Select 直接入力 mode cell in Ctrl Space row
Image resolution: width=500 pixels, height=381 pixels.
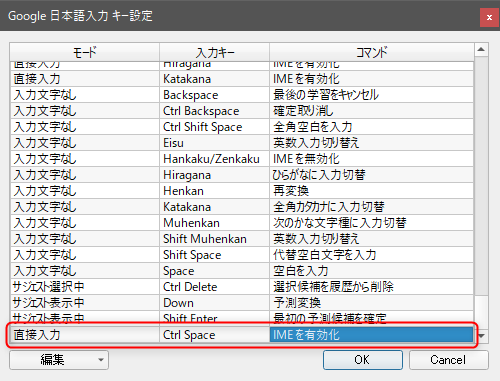[85, 335]
